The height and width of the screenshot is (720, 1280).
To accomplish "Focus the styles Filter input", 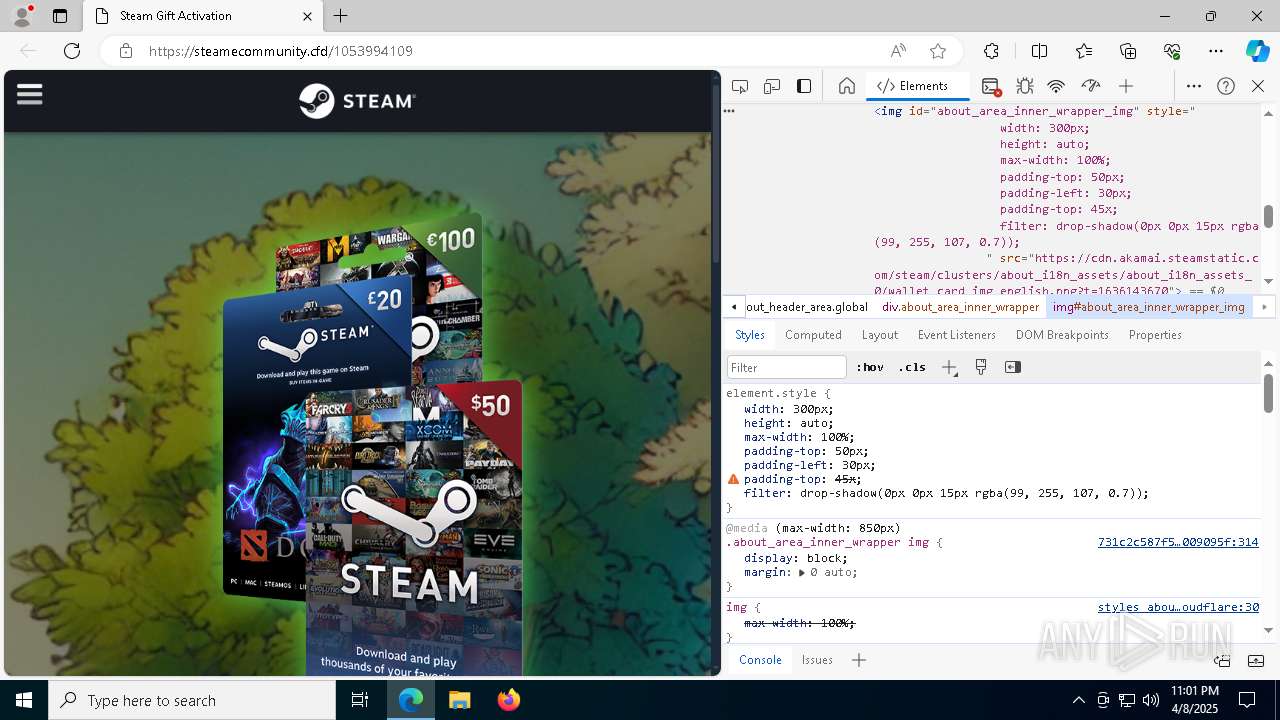I will [787, 367].
